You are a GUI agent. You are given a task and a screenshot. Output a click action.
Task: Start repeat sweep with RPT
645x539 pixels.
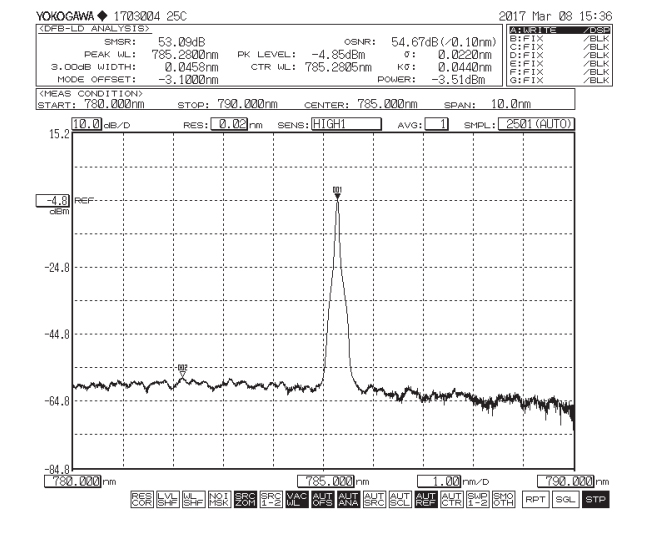click(x=536, y=499)
